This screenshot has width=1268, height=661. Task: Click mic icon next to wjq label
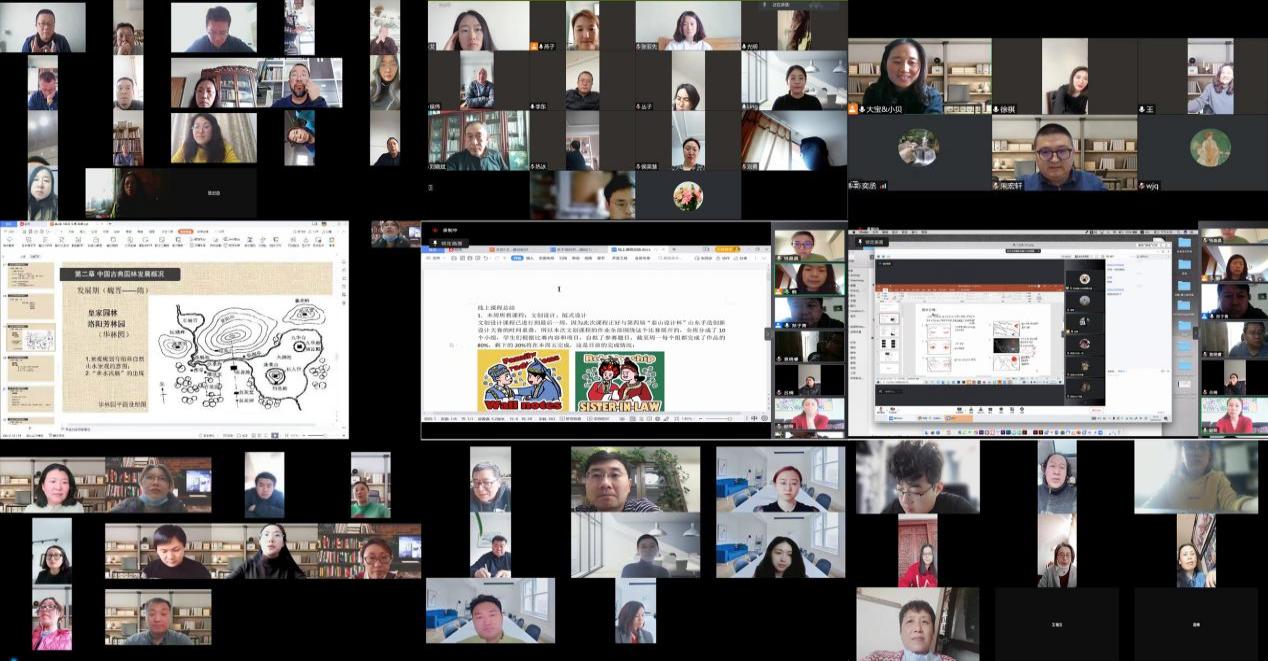[x=1142, y=185]
